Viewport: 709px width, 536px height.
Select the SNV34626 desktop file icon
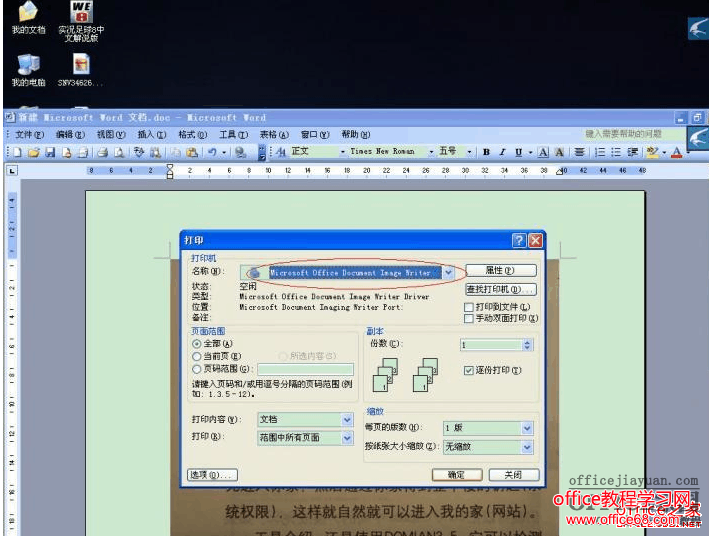(x=81, y=71)
